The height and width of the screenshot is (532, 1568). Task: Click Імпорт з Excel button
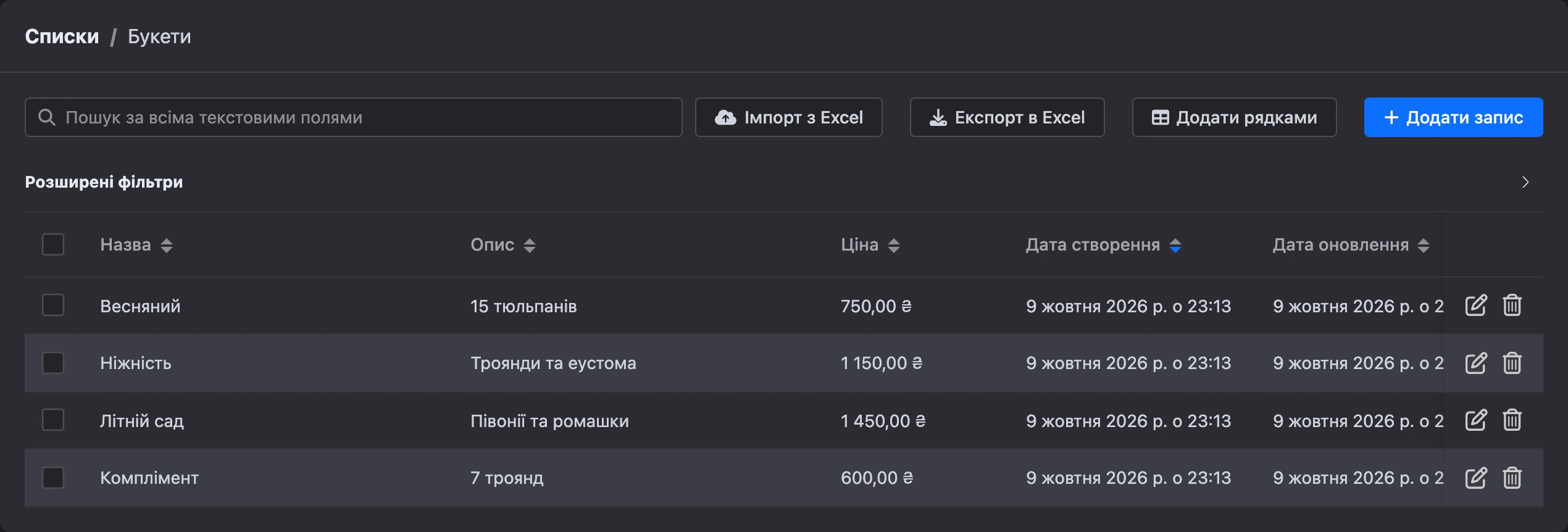tap(788, 117)
